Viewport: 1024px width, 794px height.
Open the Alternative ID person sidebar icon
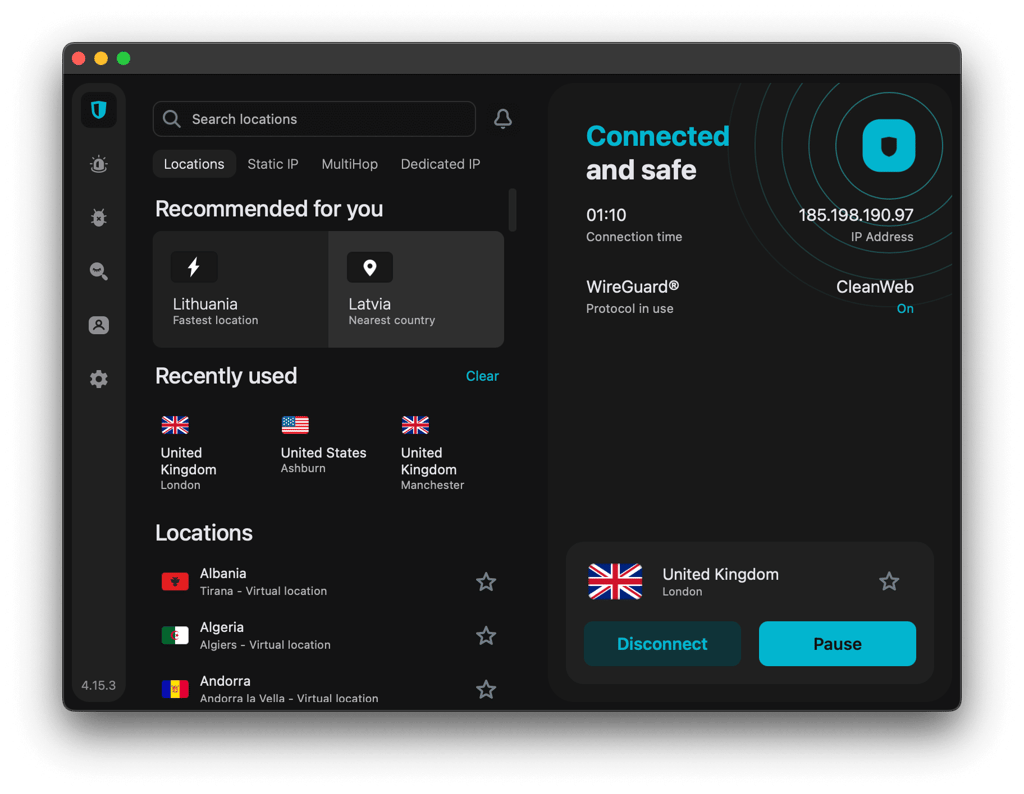coord(99,325)
